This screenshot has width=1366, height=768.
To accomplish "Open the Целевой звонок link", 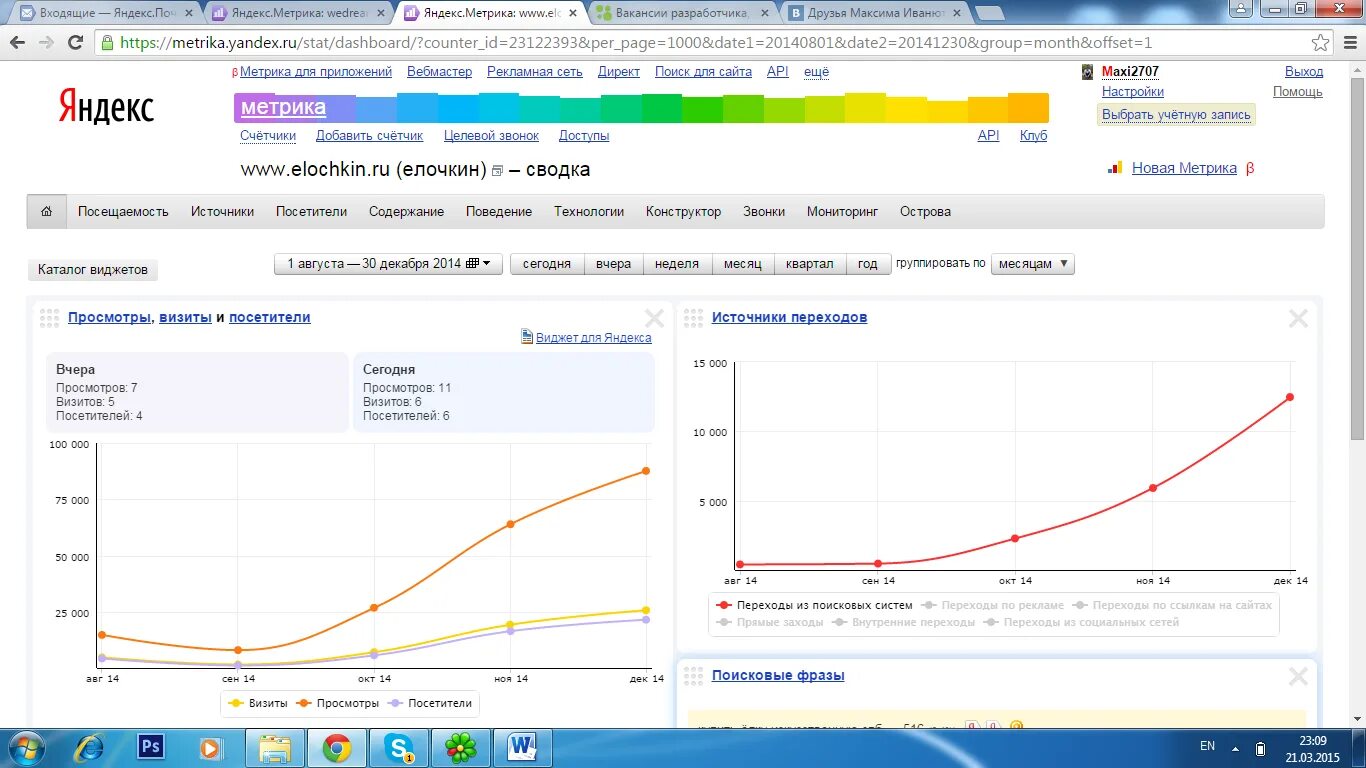I will (x=491, y=136).
